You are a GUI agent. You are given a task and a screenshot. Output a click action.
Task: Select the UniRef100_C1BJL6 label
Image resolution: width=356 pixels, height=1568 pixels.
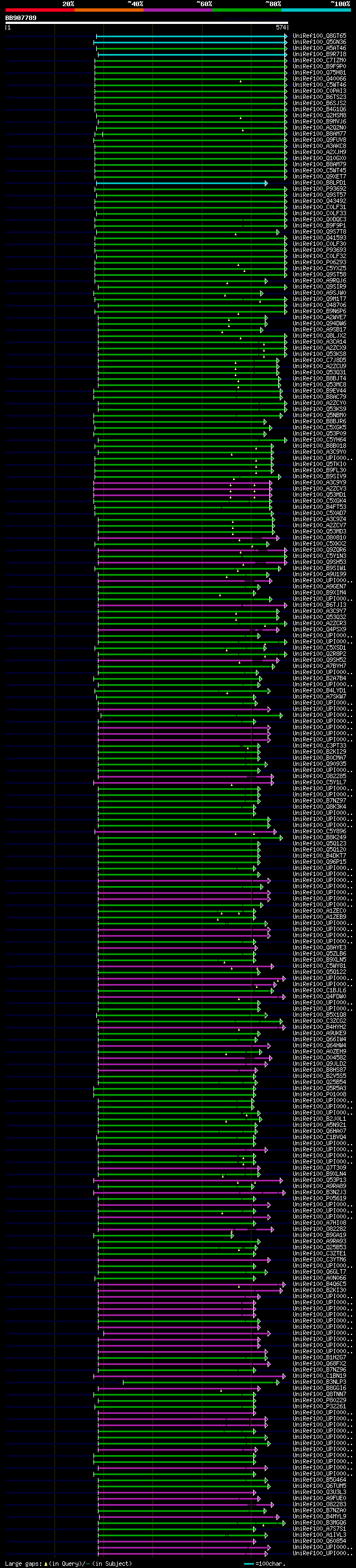pos(319,990)
